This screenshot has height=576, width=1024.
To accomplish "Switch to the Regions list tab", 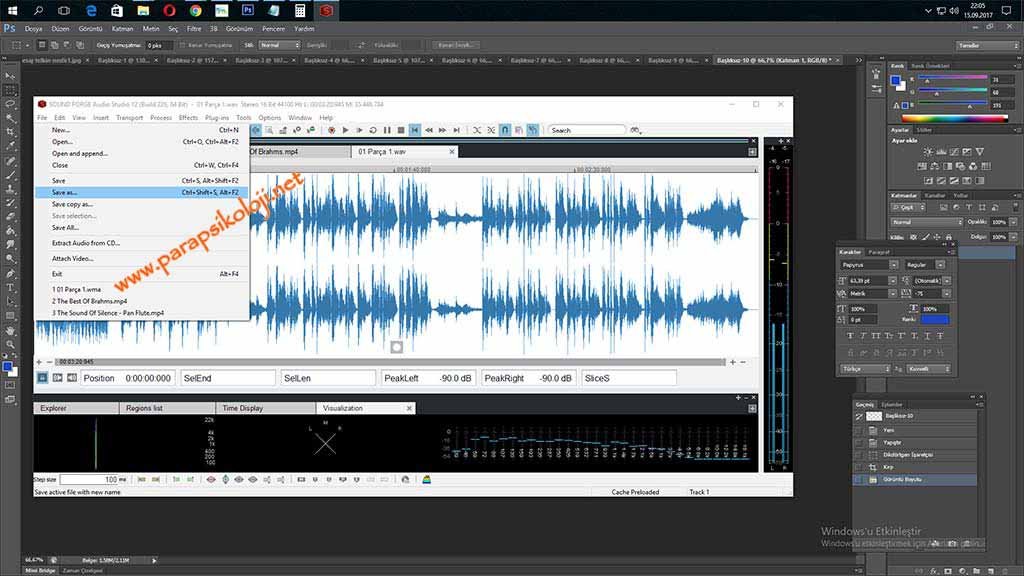I will point(167,408).
